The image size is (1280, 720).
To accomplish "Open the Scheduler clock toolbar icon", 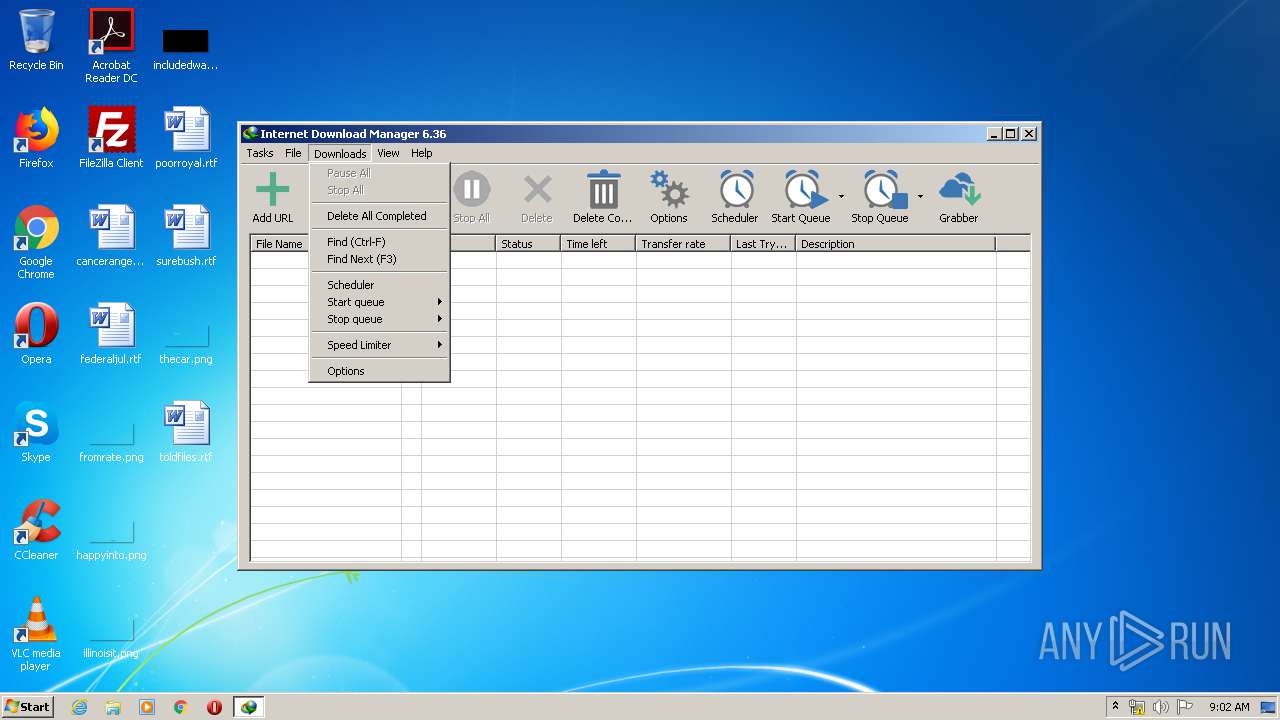I will click(x=735, y=197).
